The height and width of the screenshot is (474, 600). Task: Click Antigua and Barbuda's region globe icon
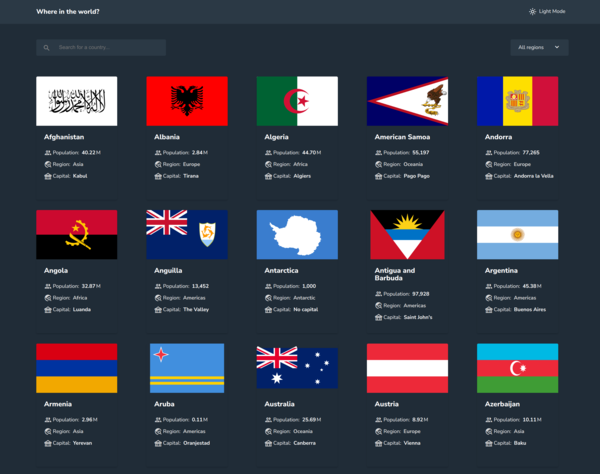[378, 306]
